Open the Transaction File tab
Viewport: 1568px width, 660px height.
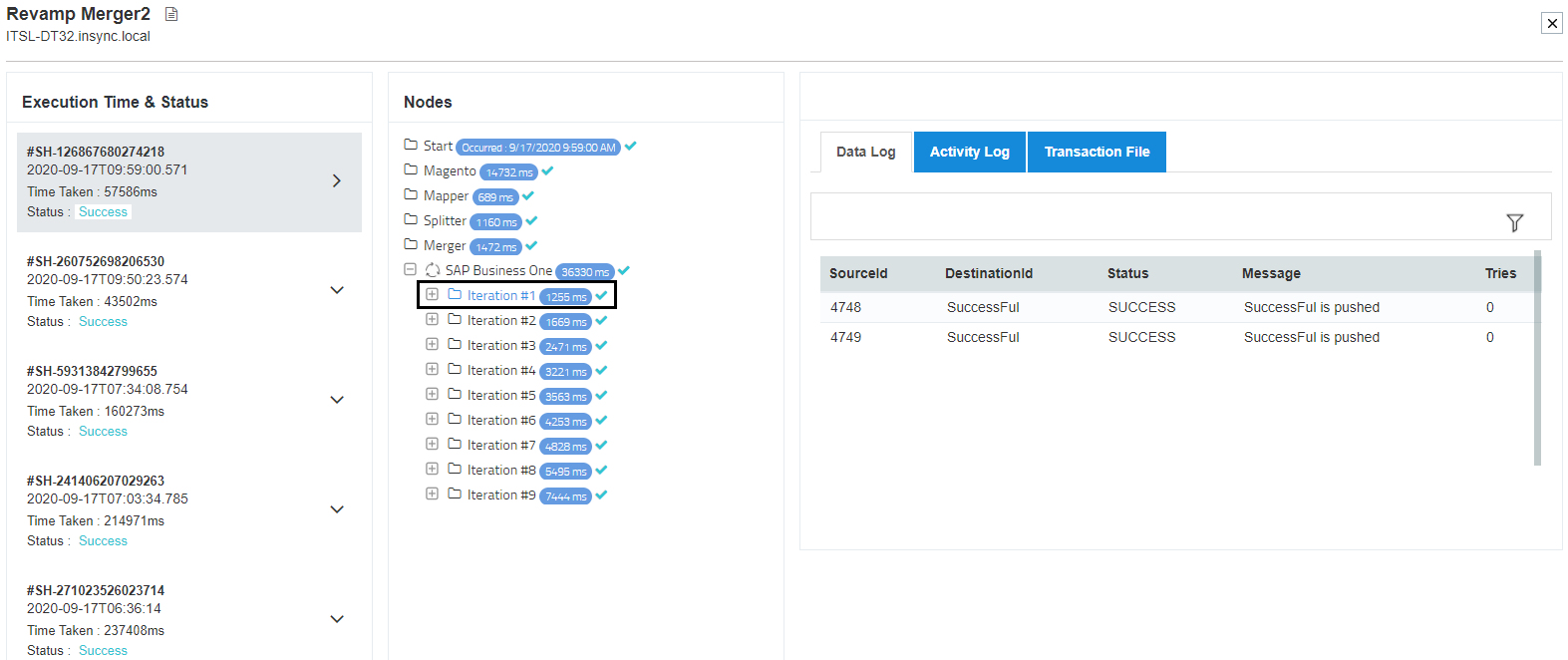(x=1097, y=152)
